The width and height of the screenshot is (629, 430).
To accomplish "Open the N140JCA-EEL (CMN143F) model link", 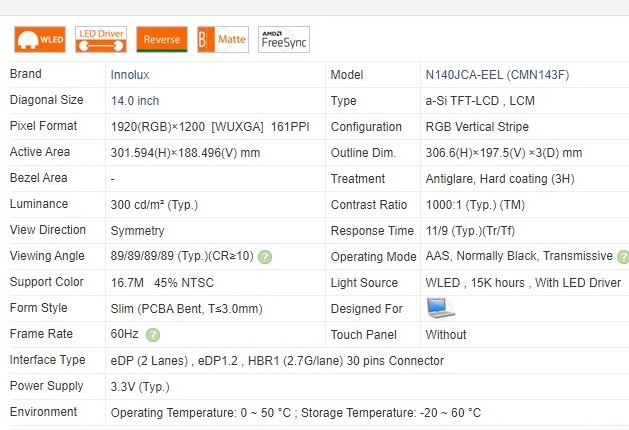I will tap(497, 75).
